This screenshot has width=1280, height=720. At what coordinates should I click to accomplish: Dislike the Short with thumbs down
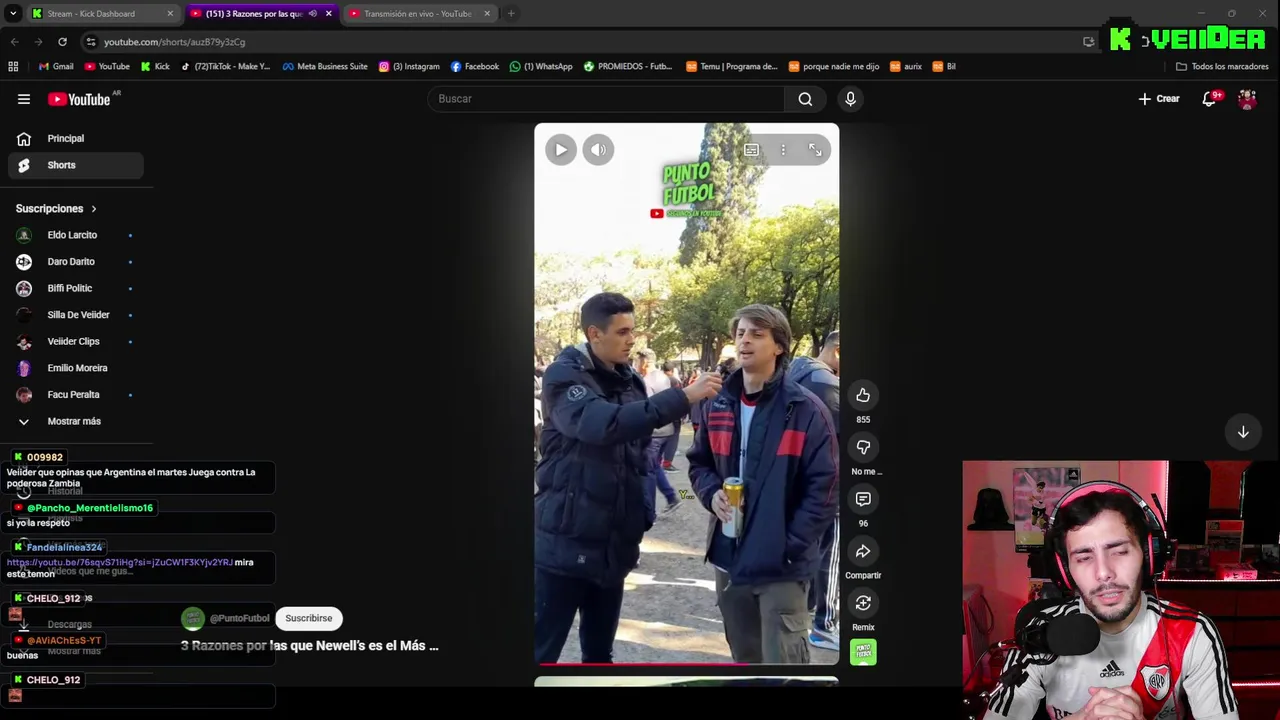[x=863, y=447]
